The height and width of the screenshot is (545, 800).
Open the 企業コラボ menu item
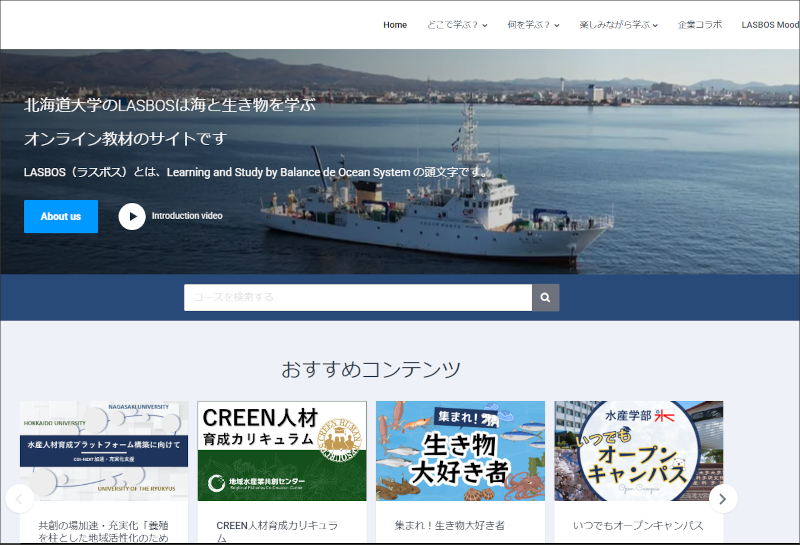coord(699,25)
